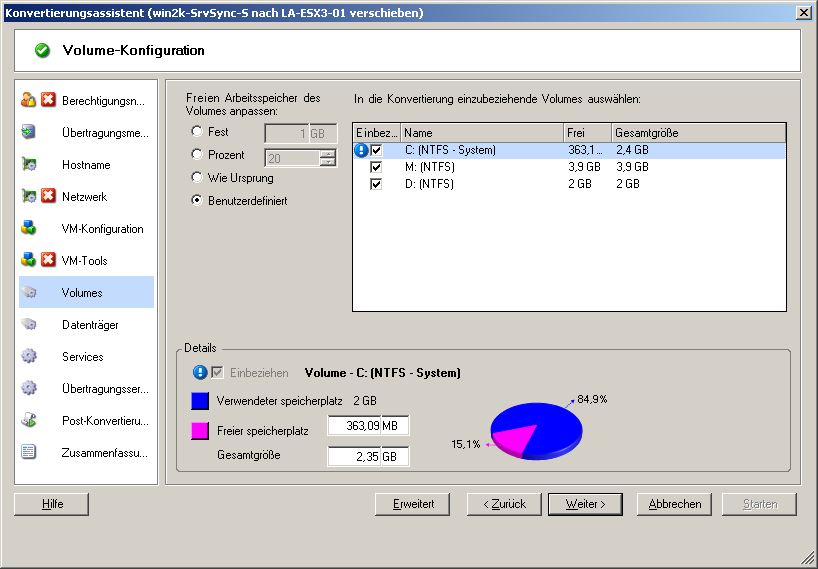818x569 pixels.
Task: Select the Prozent radio button
Action: (x=197, y=154)
